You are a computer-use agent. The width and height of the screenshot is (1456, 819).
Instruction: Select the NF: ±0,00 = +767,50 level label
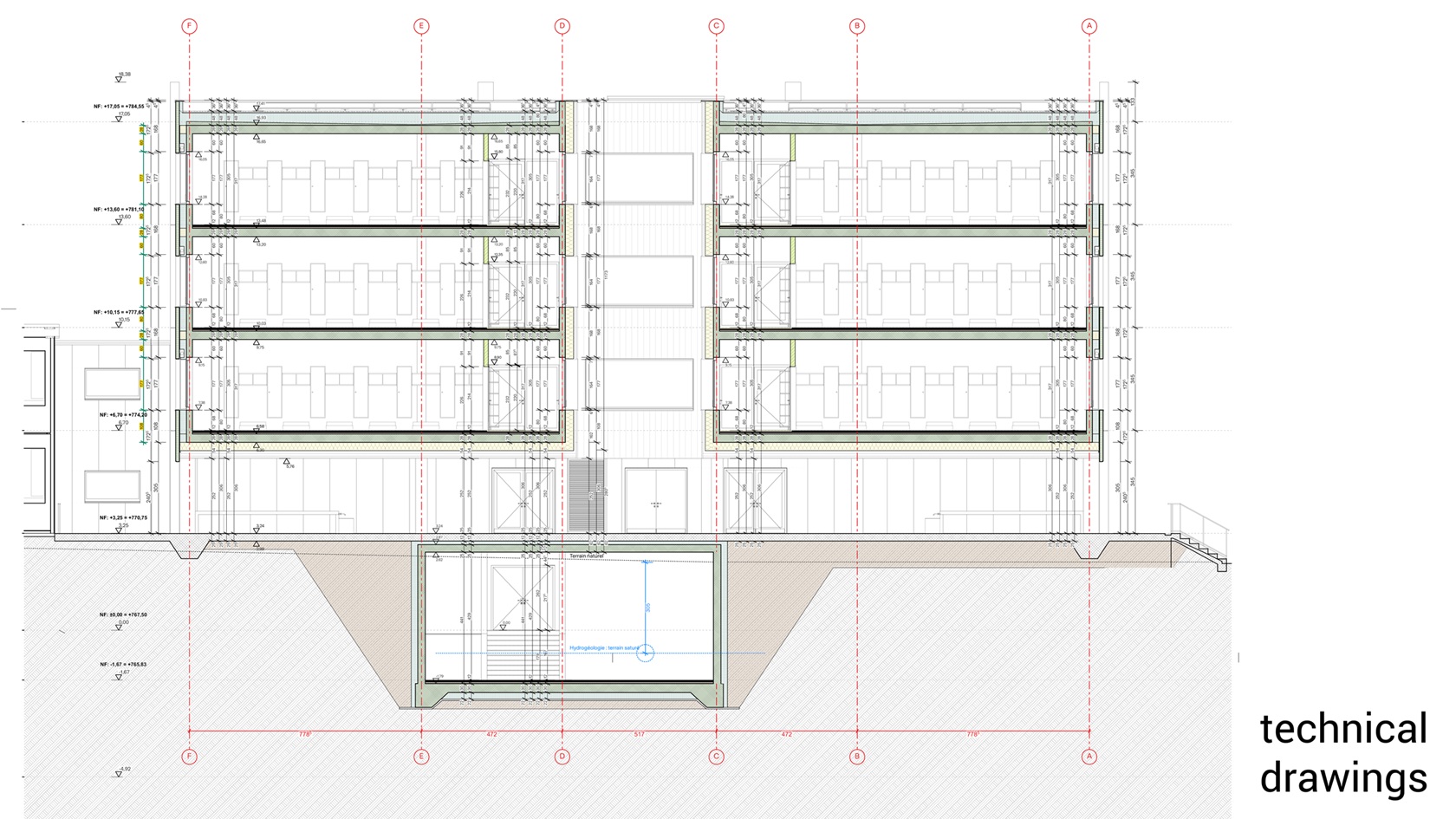pyautogui.click(x=123, y=614)
